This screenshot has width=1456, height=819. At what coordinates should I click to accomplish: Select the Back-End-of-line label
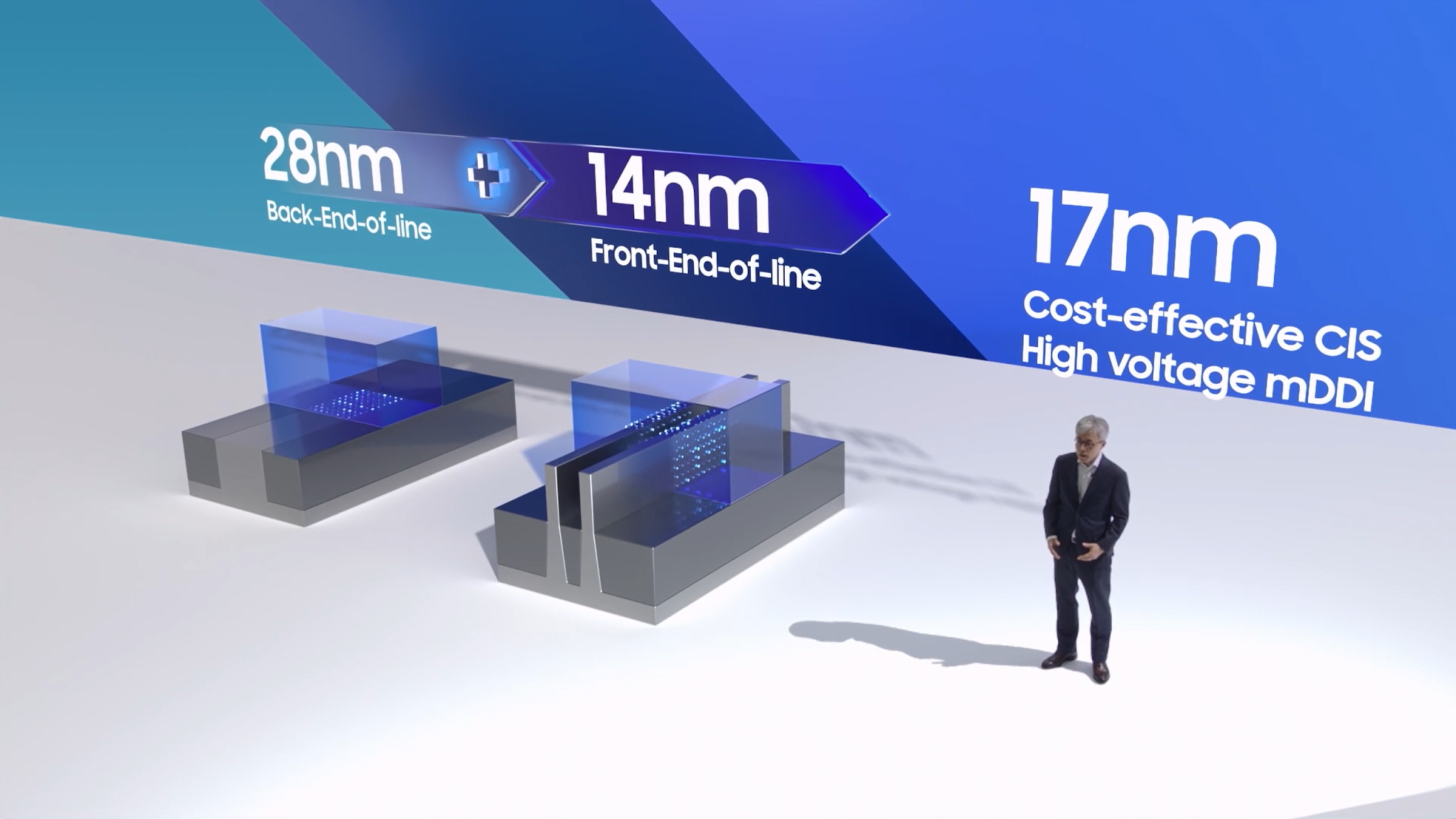pyautogui.click(x=348, y=220)
